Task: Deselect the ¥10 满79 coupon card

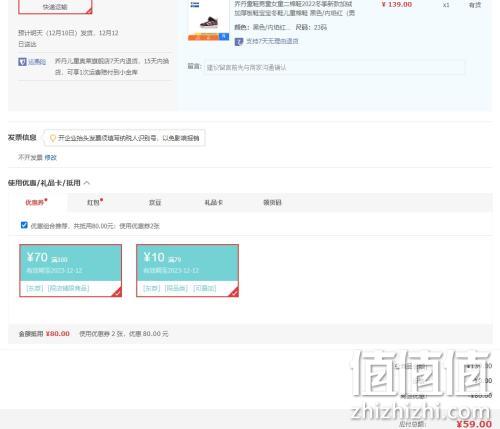Action: 187,270
